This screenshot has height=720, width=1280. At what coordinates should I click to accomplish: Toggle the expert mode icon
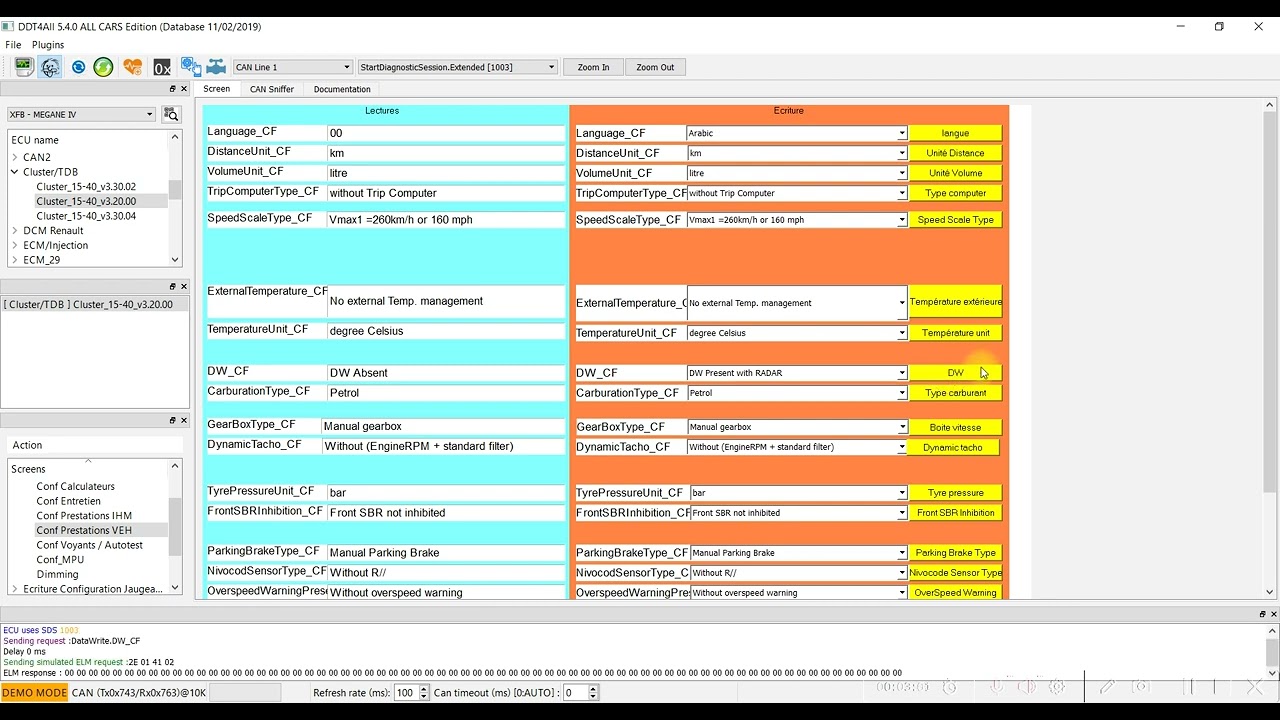pyautogui.click(x=50, y=67)
